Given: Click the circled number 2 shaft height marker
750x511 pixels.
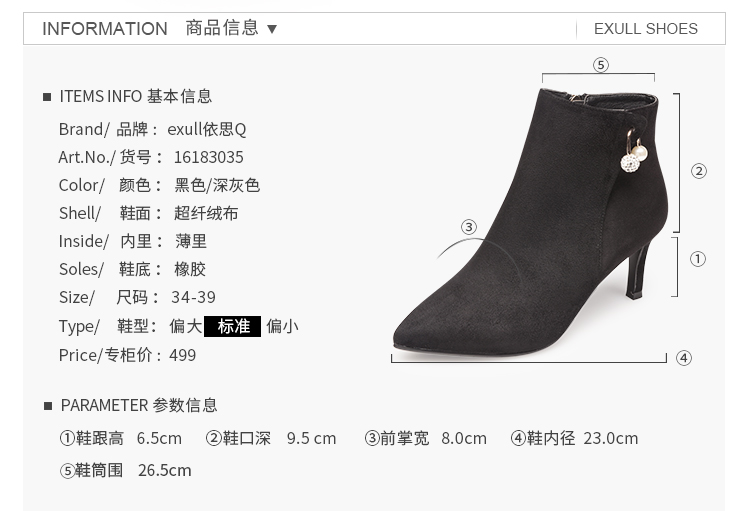Looking at the screenshot, I should point(699,171).
